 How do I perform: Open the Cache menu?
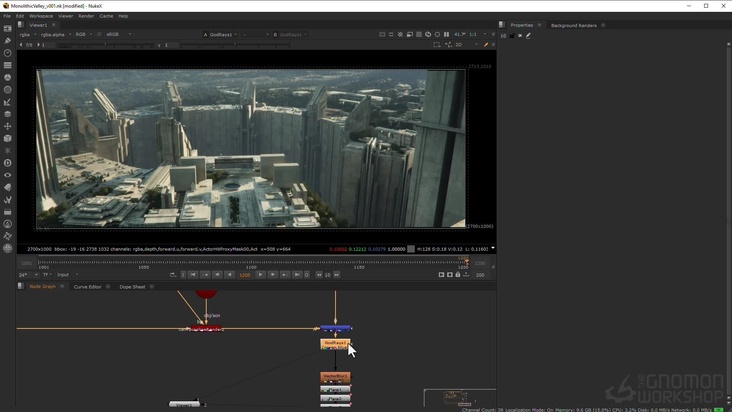106,16
